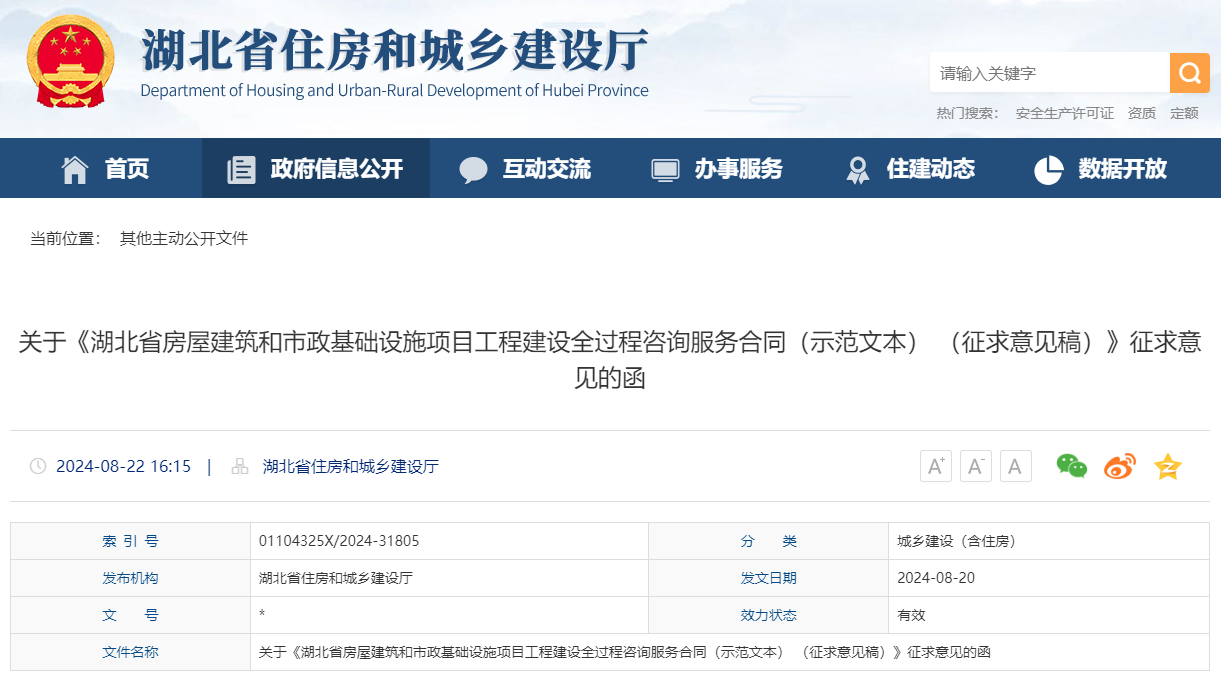This screenshot has width=1221, height=691.
Task: Increase font size with A+ button
Action: point(935,465)
